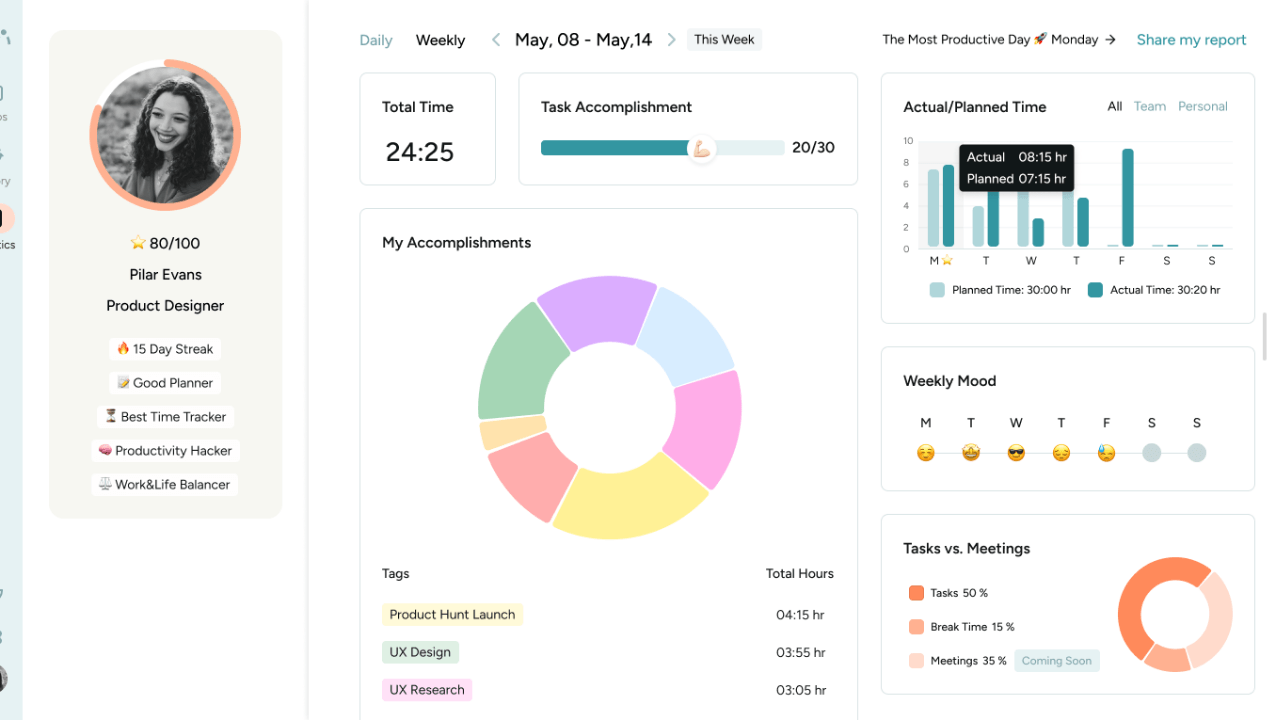Switch to the Daily view tab
The image size is (1280, 720).
coord(375,39)
